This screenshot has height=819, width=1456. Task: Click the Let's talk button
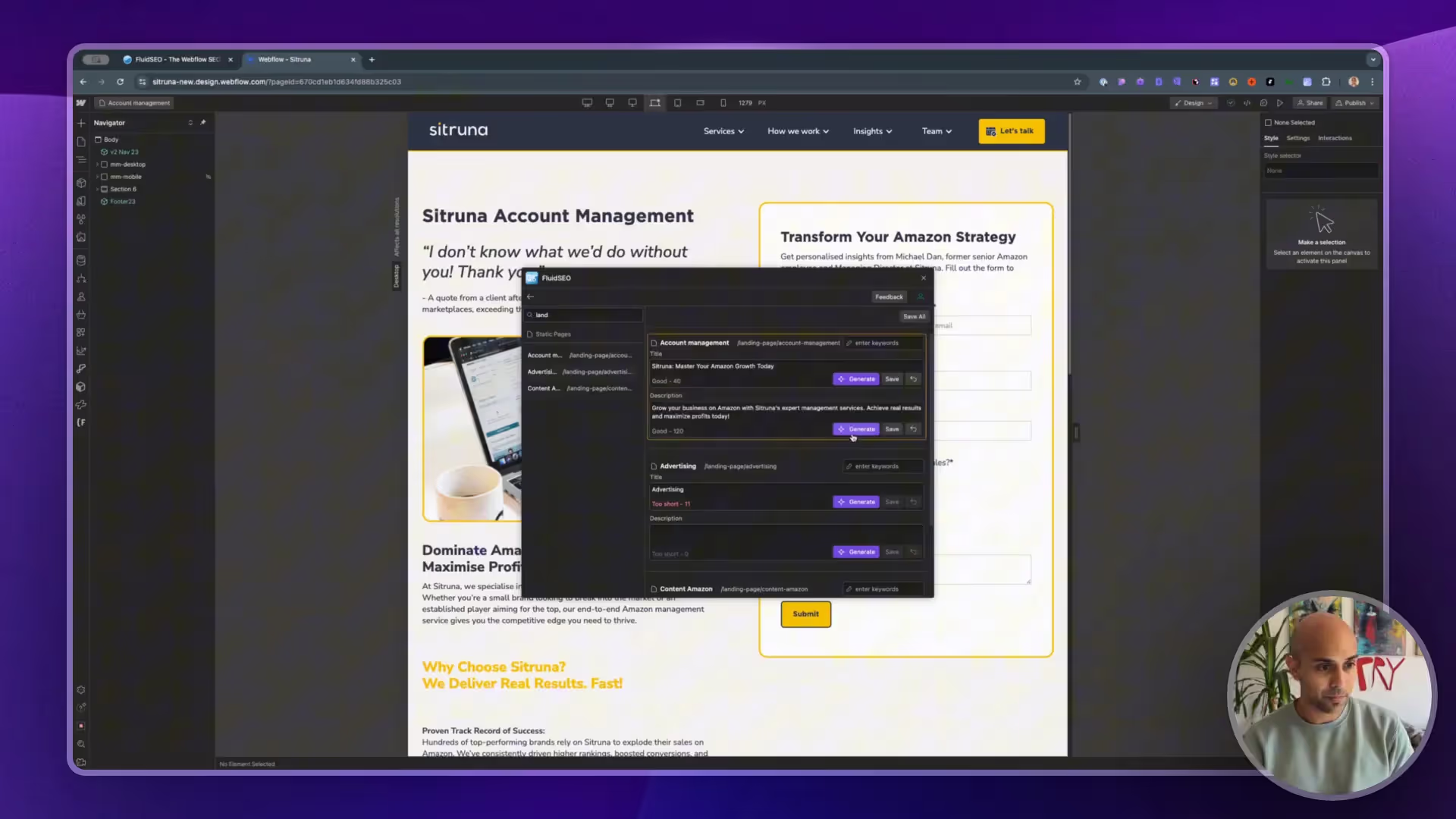[x=1012, y=131]
